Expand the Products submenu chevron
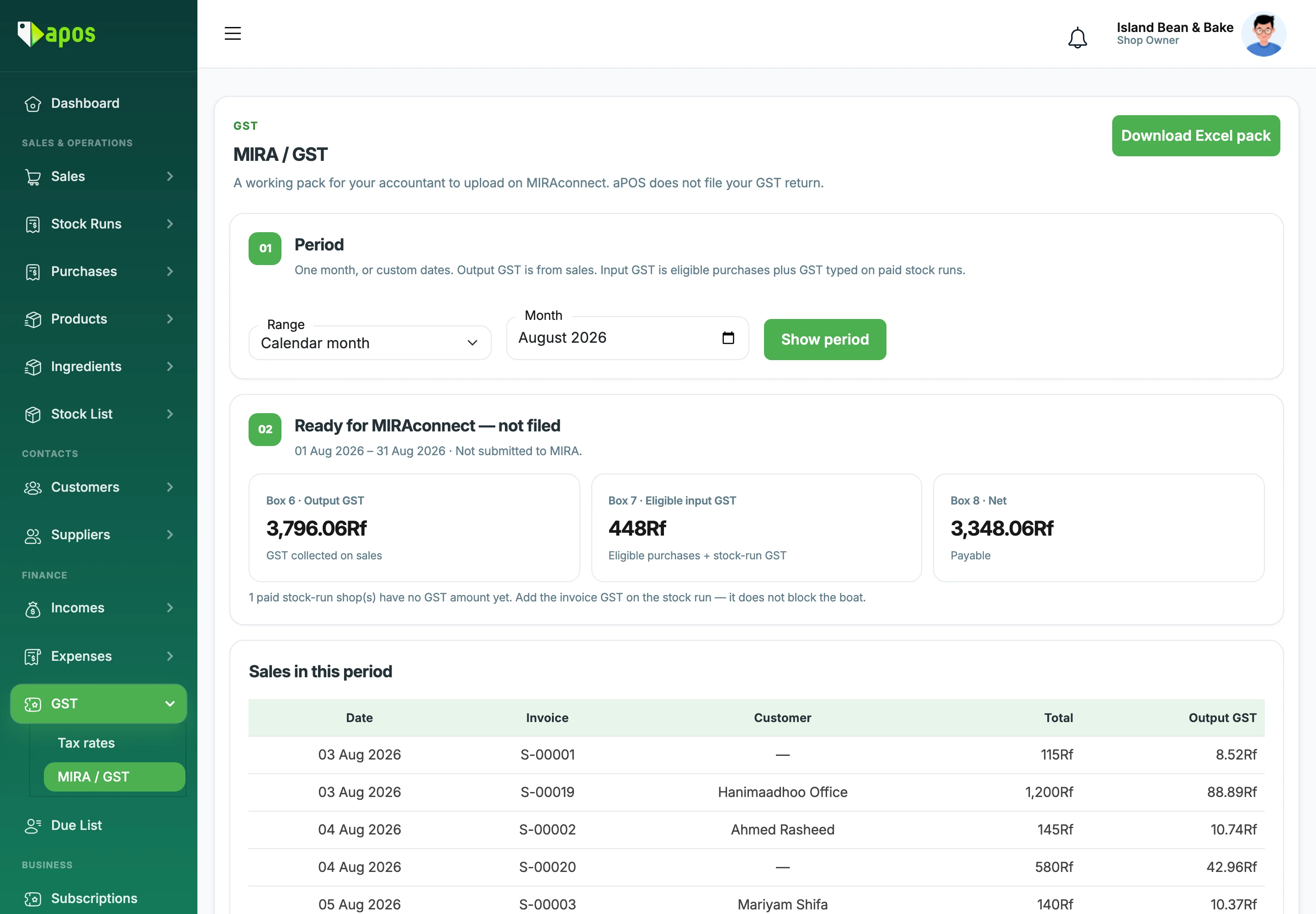The image size is (1316, 914). pyautogui.click(x=170, y=319)
